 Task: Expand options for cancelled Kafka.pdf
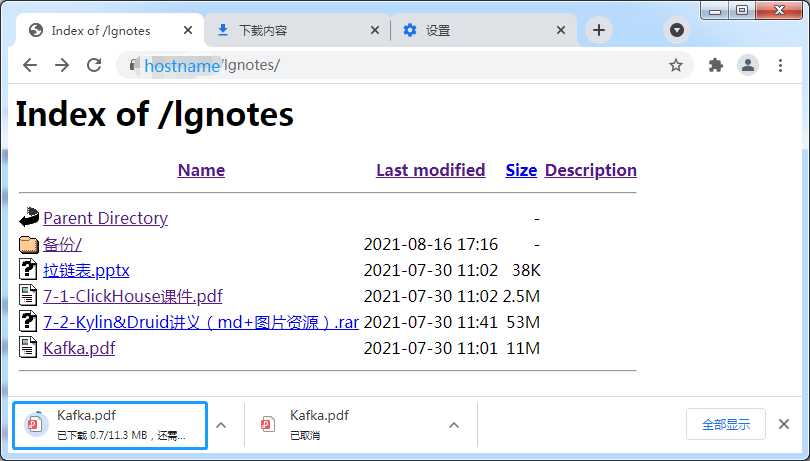(x=454, y=425)
